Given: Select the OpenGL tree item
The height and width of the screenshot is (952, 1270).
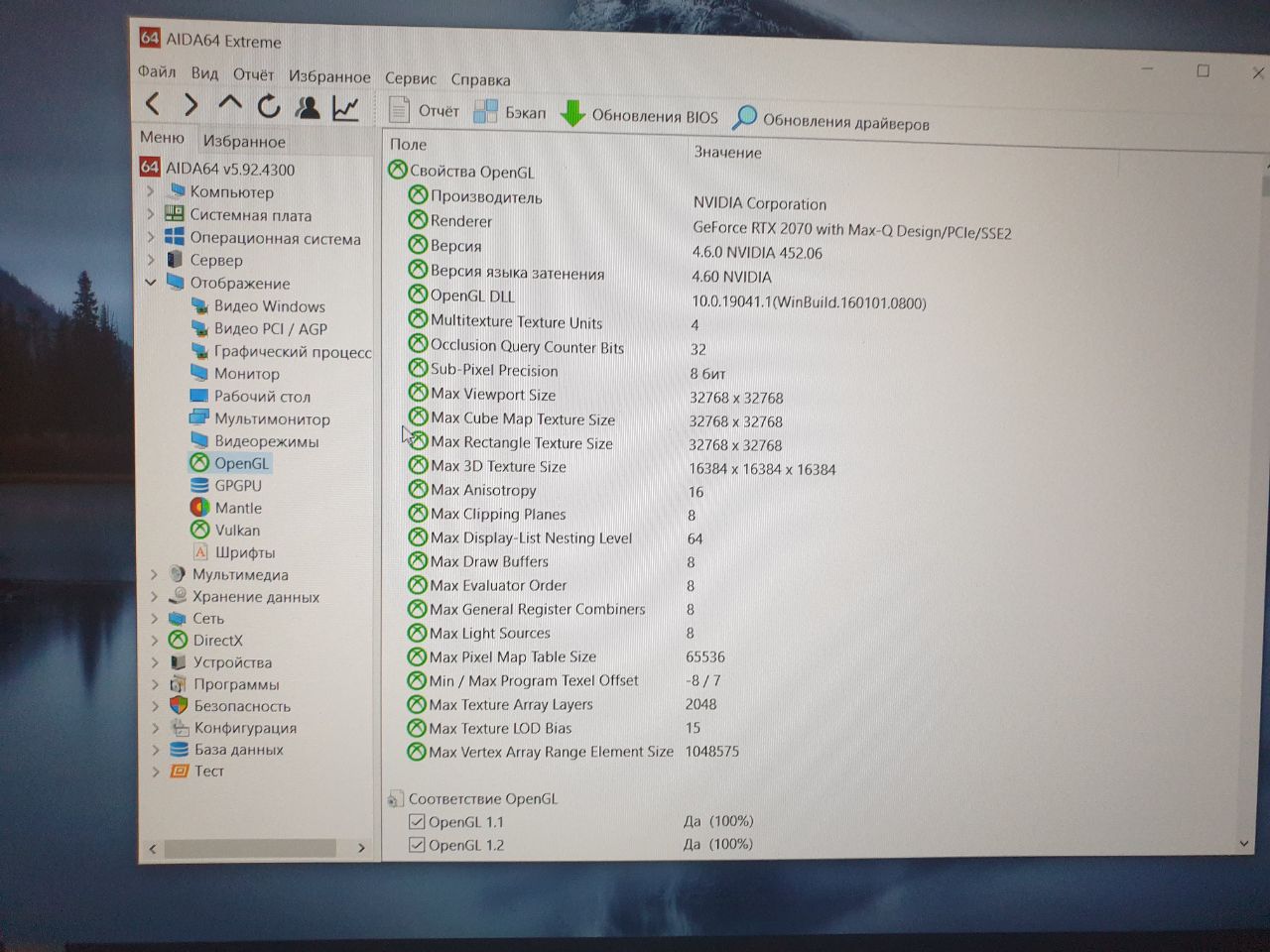Looking at the screenshot, I should (x=230, y=463).
